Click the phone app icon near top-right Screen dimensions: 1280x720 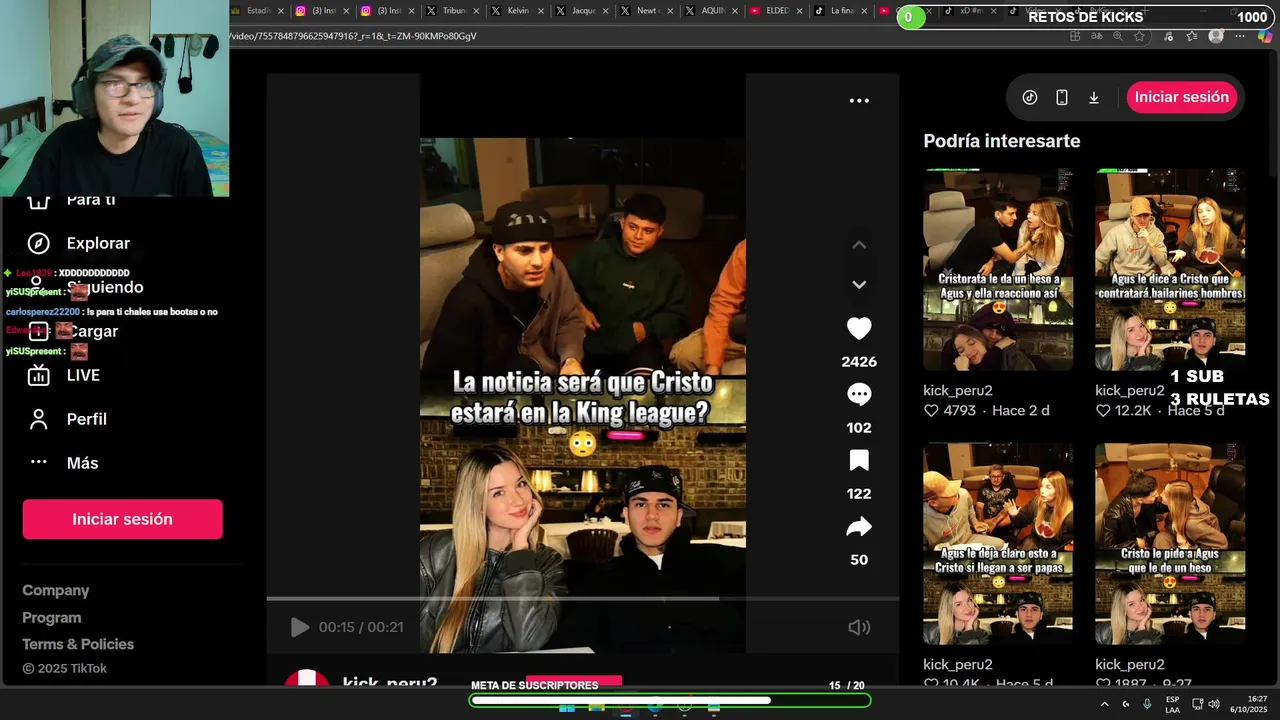[x=1062, y=97]
